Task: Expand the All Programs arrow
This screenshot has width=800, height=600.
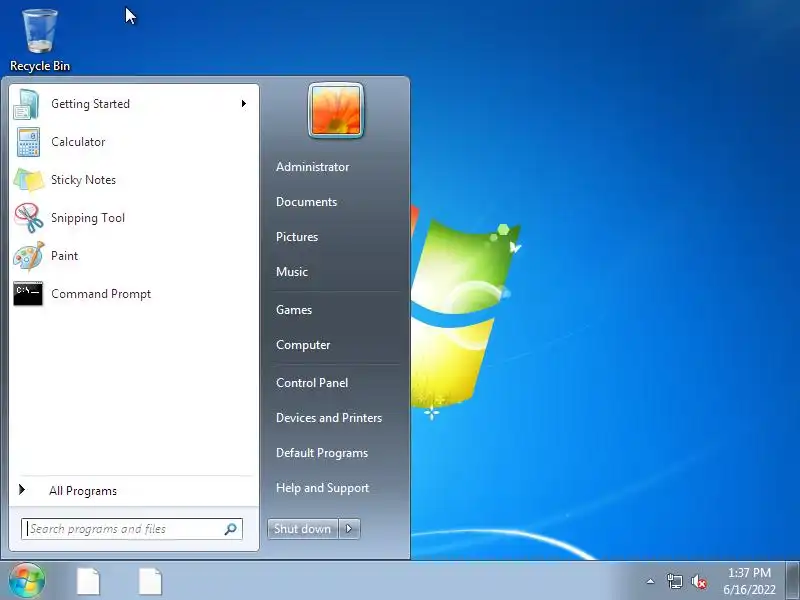Action: pos(21,490)
